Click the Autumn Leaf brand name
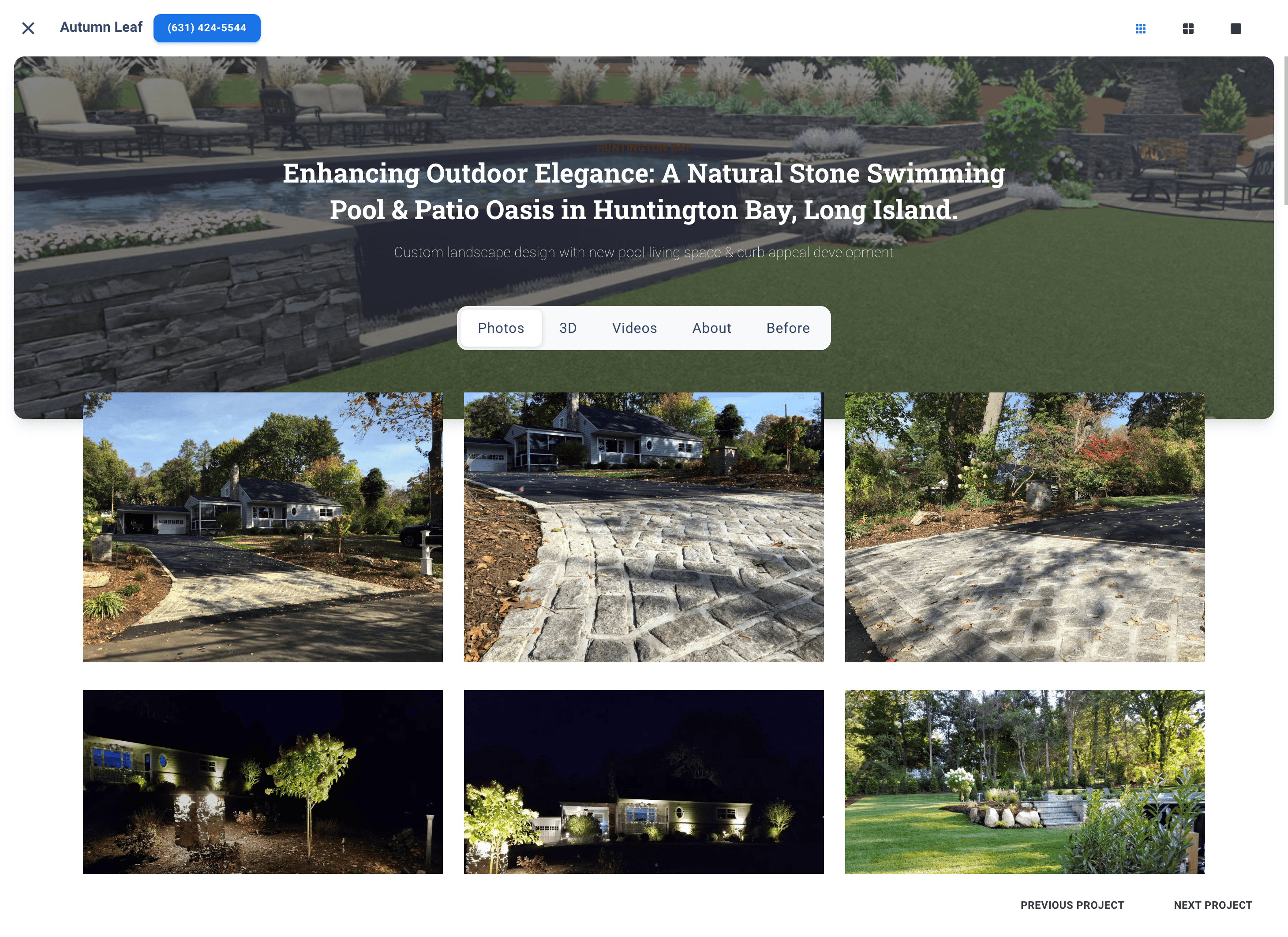The height and width of the screenshot is (937, 1288). pos(101,27)
